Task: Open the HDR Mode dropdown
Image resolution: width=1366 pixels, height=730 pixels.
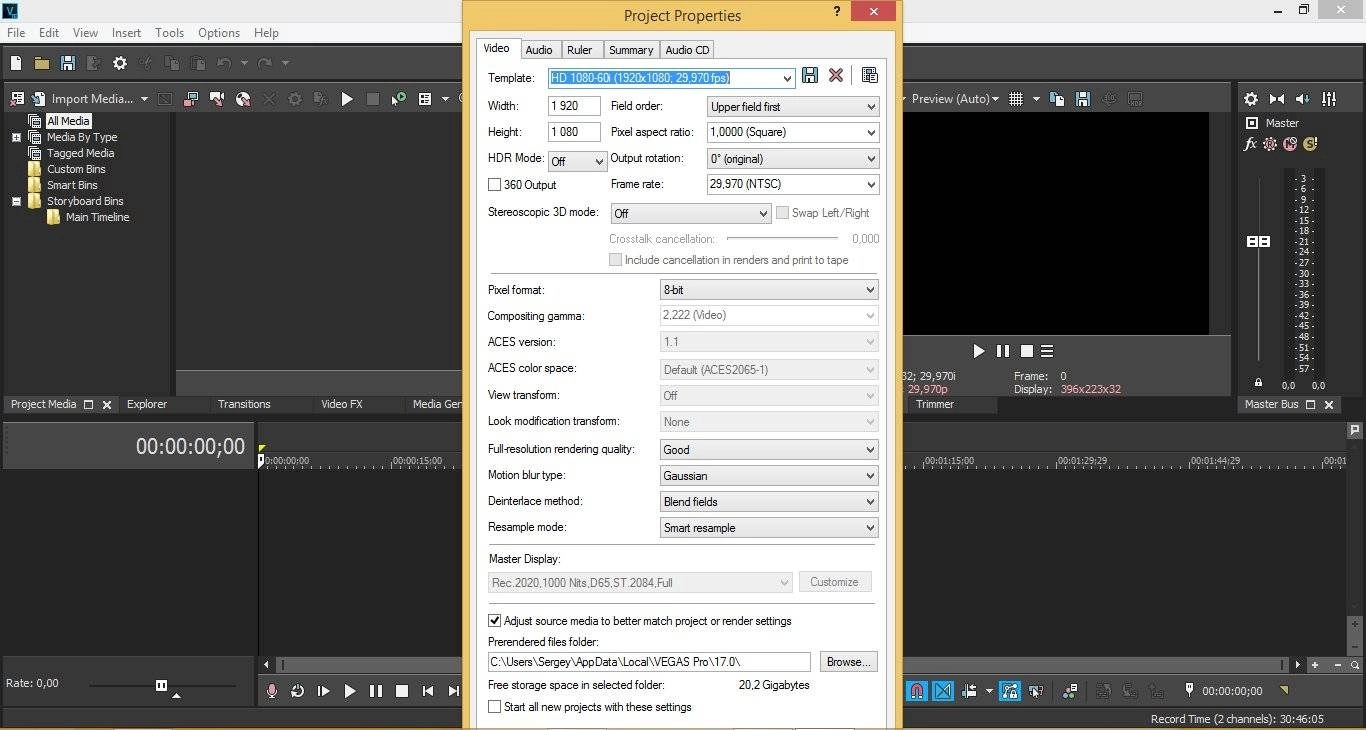Action: pos(599,161)
